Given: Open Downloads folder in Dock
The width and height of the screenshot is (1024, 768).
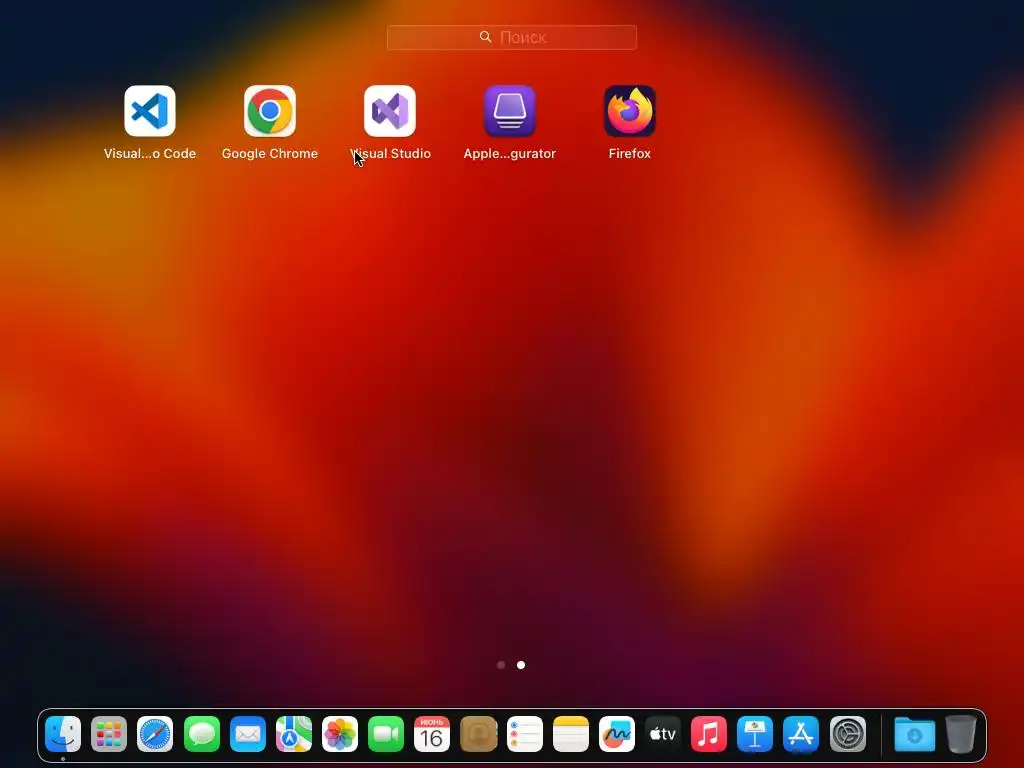Looking at the screenshot, I should point(914,734).
